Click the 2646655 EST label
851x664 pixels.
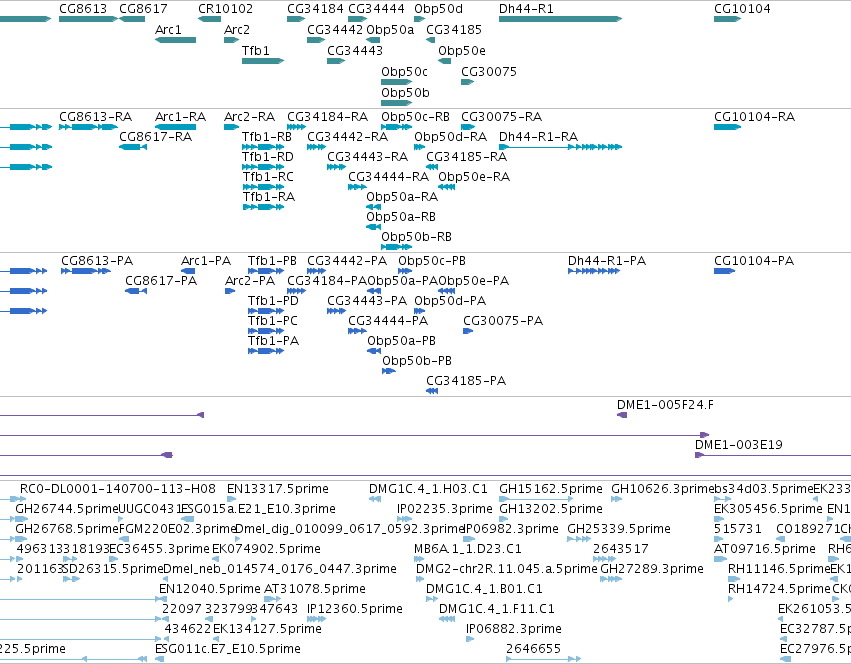pos(534,650)
